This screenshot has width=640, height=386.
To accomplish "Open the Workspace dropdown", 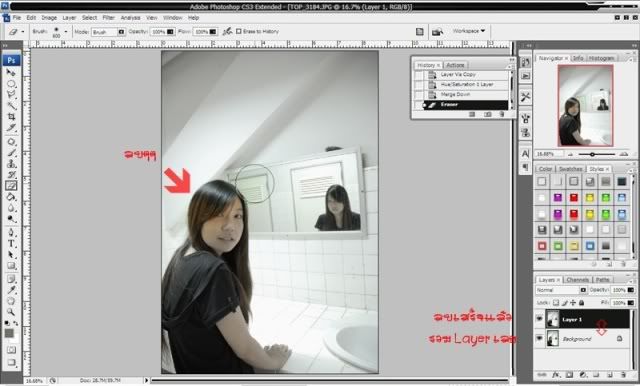I will tap(469, 31).
